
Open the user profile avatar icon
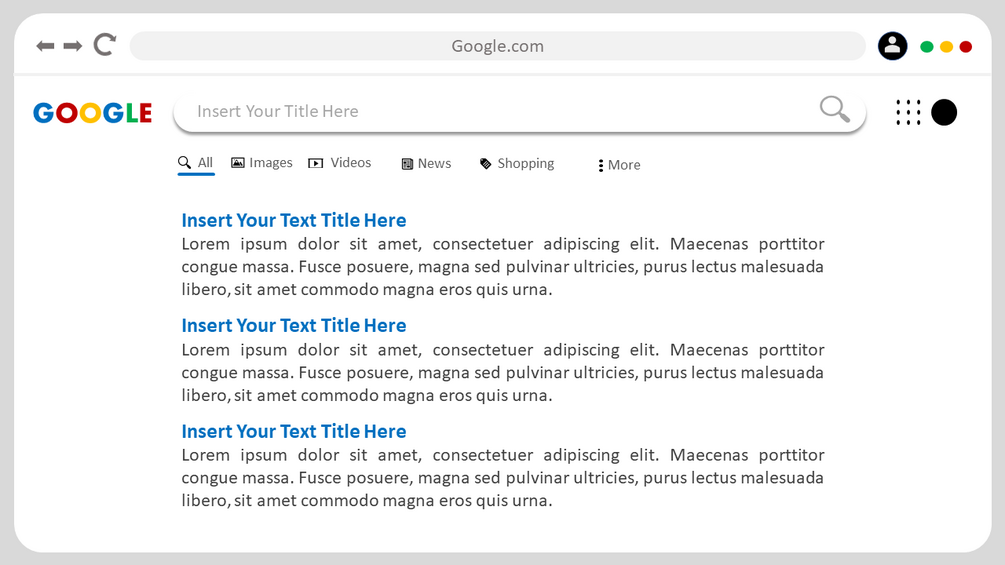pyautogui.click(x=892, y=46)
